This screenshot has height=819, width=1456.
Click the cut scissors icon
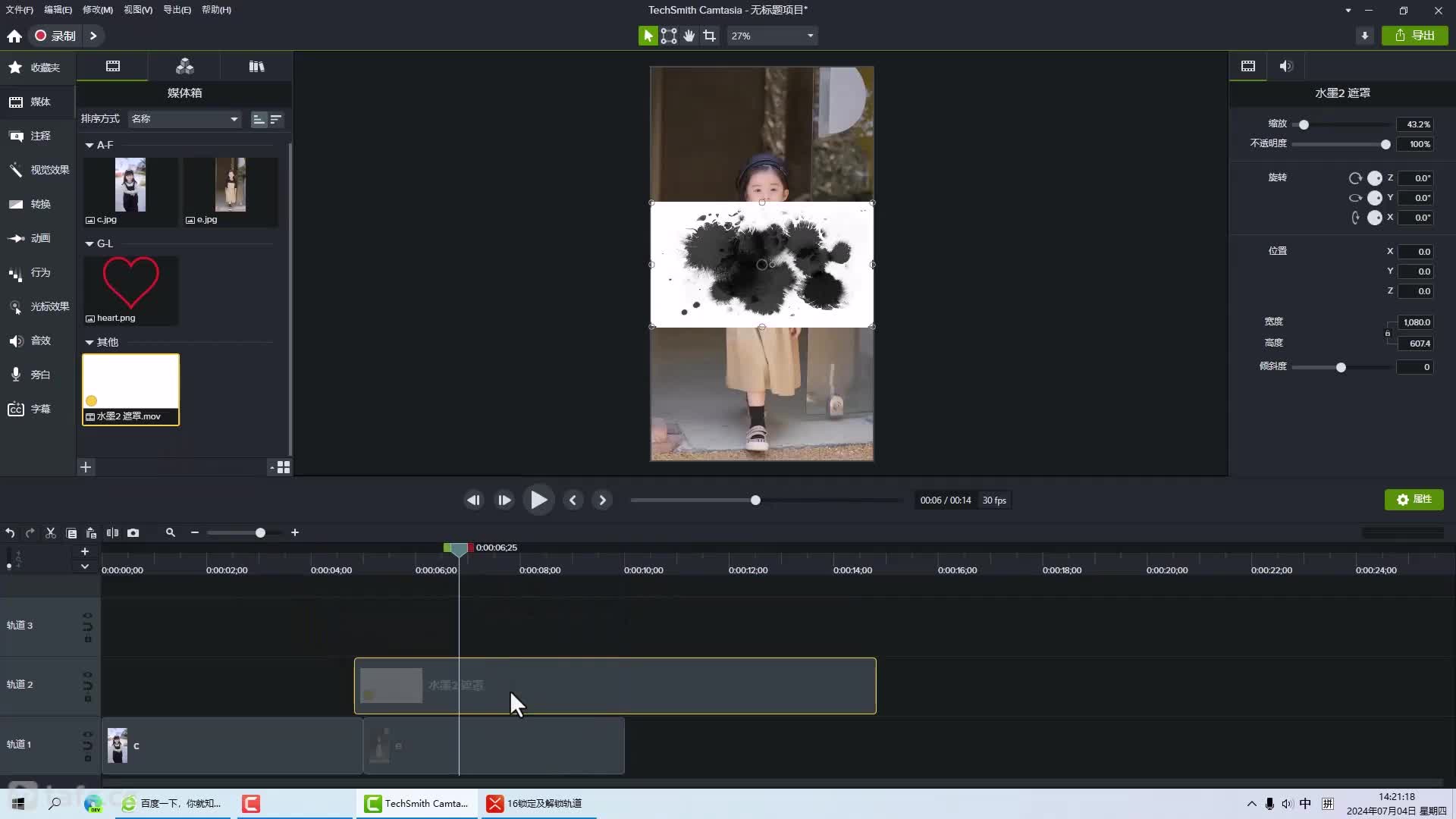pyautogui.click(x=51, y=533)
